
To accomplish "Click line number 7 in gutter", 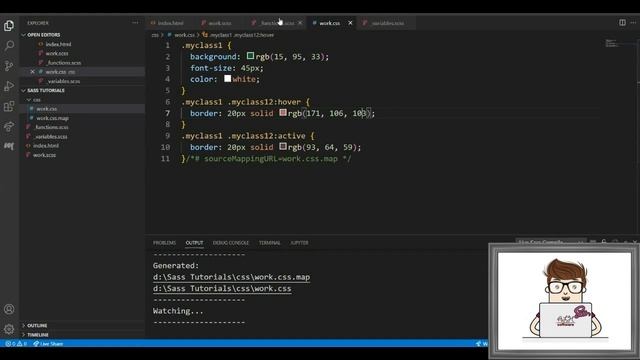I will tap(167, 113).
